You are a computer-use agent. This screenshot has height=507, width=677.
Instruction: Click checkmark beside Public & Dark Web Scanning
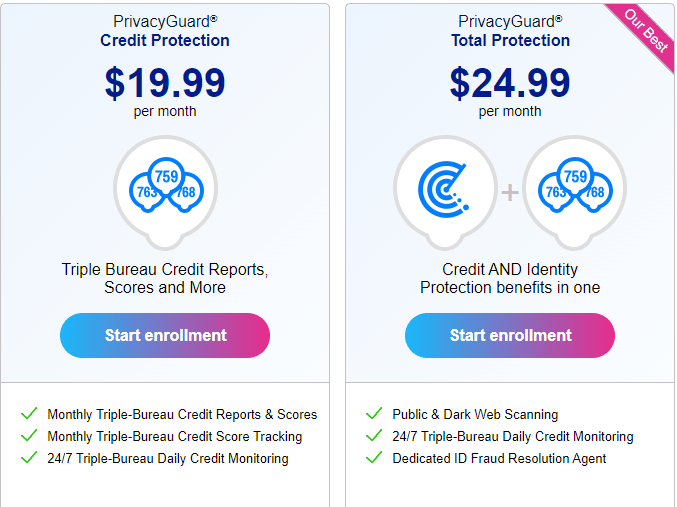(x=374, y=414)
